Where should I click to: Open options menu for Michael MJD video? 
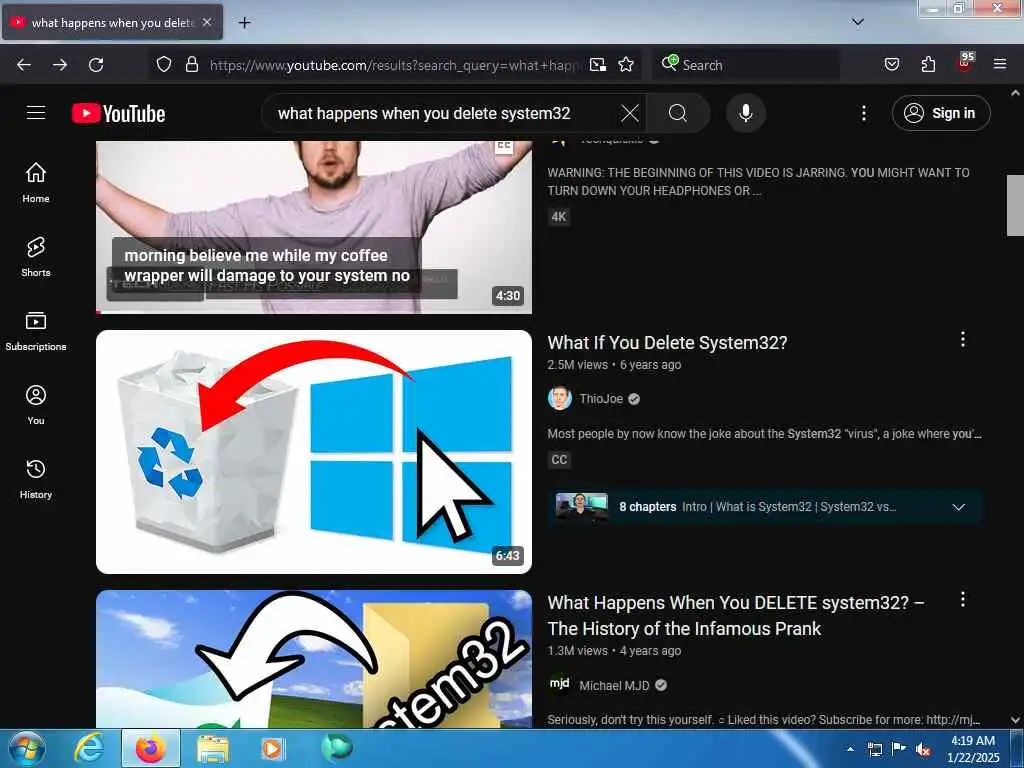pyautogui.click(x=963, y=600)
